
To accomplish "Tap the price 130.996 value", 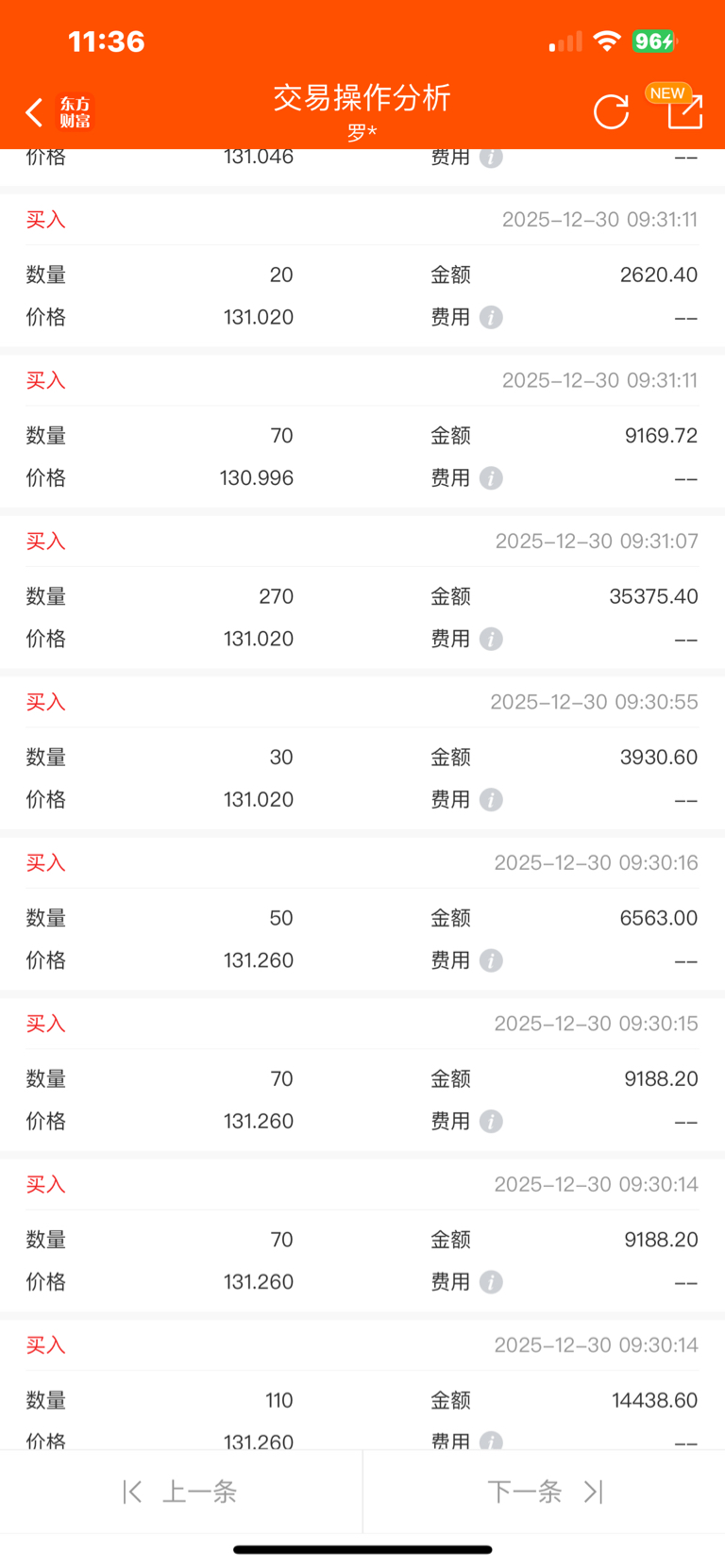I will point(257,478).
